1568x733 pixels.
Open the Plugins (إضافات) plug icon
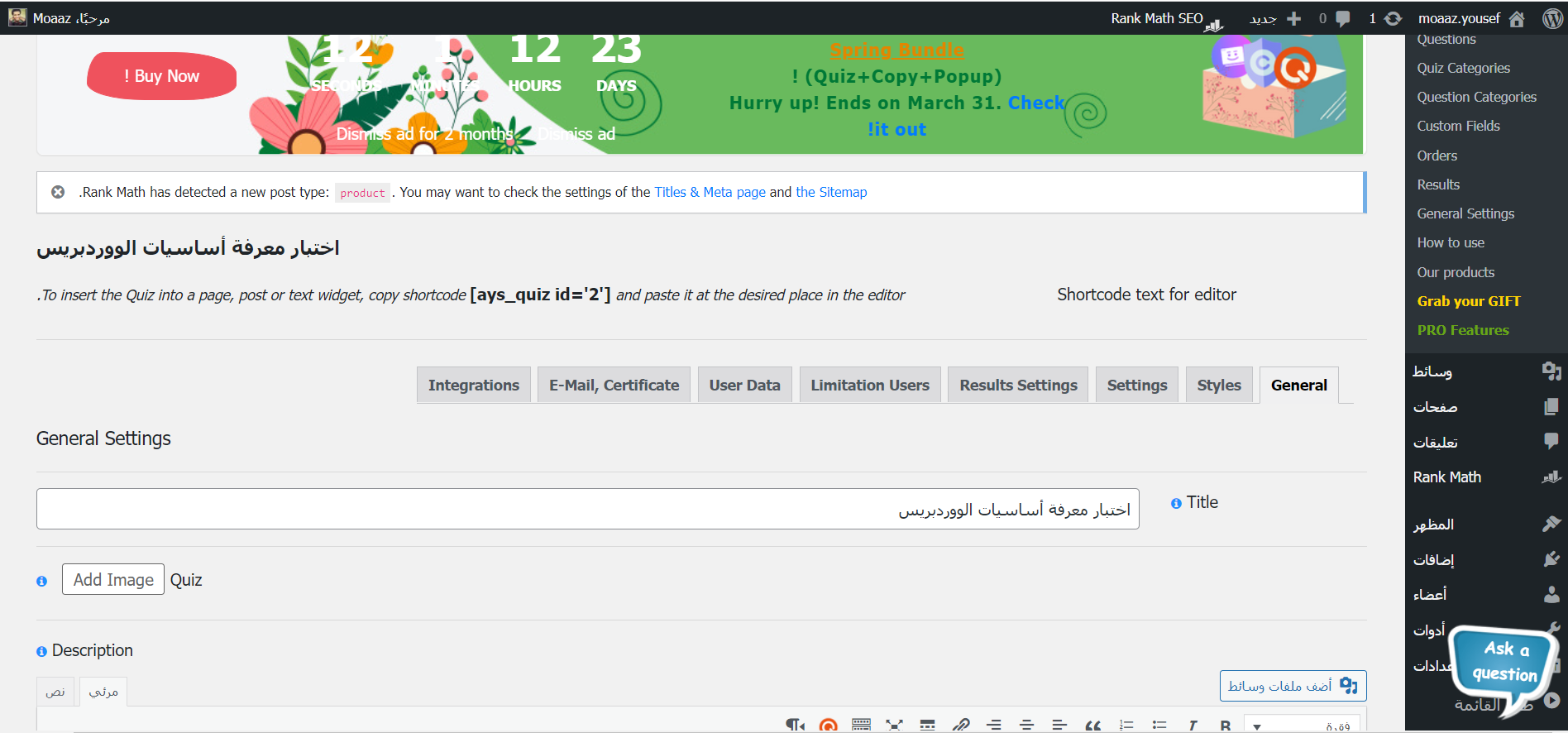(1551, 559)
